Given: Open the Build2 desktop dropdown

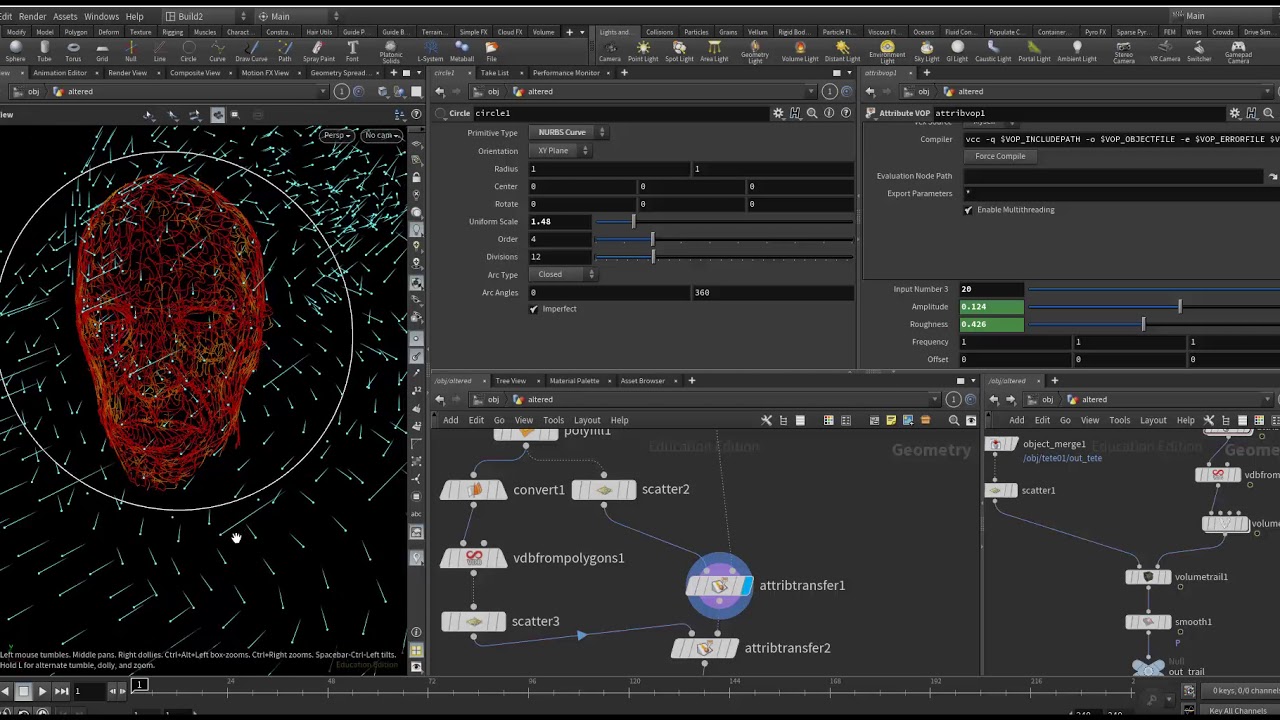Looking at the screenshot, I should (x=205, y=16).
